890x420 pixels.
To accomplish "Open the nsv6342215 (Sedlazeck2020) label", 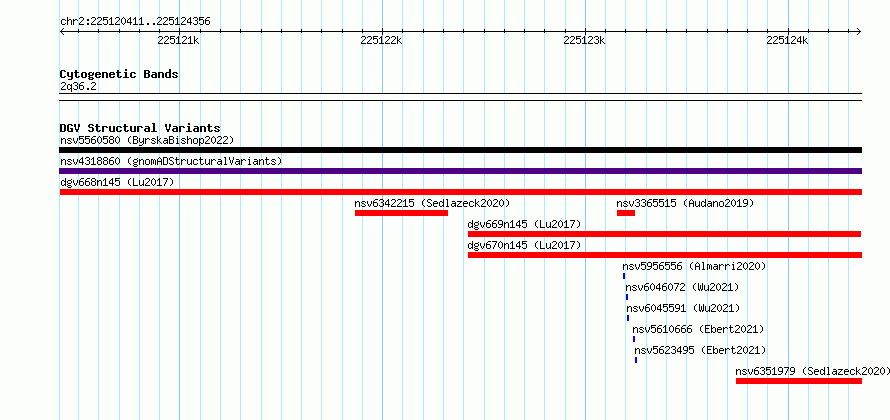I will 433,203.
